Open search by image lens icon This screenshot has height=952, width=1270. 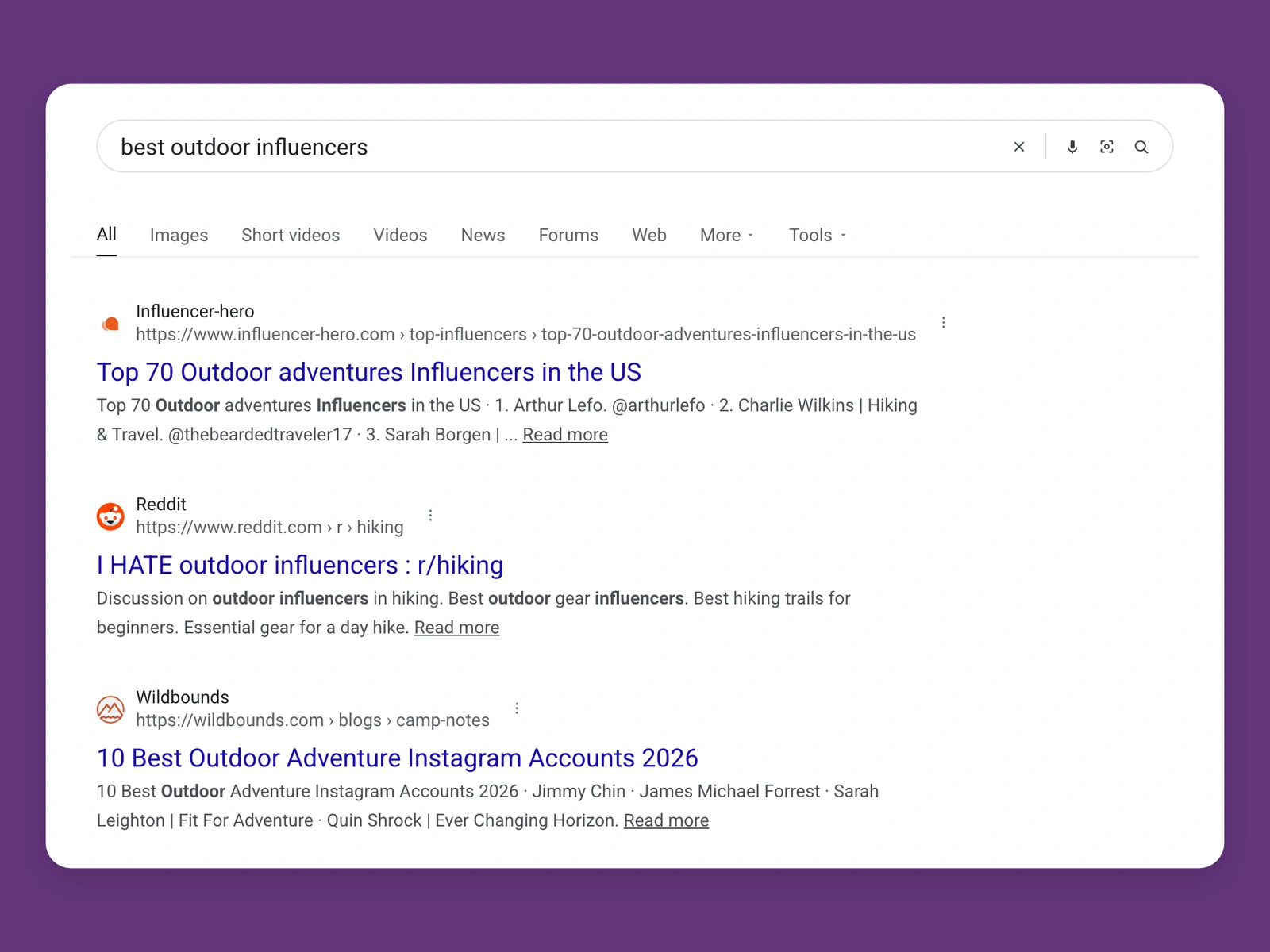(x=1106, y=147)
